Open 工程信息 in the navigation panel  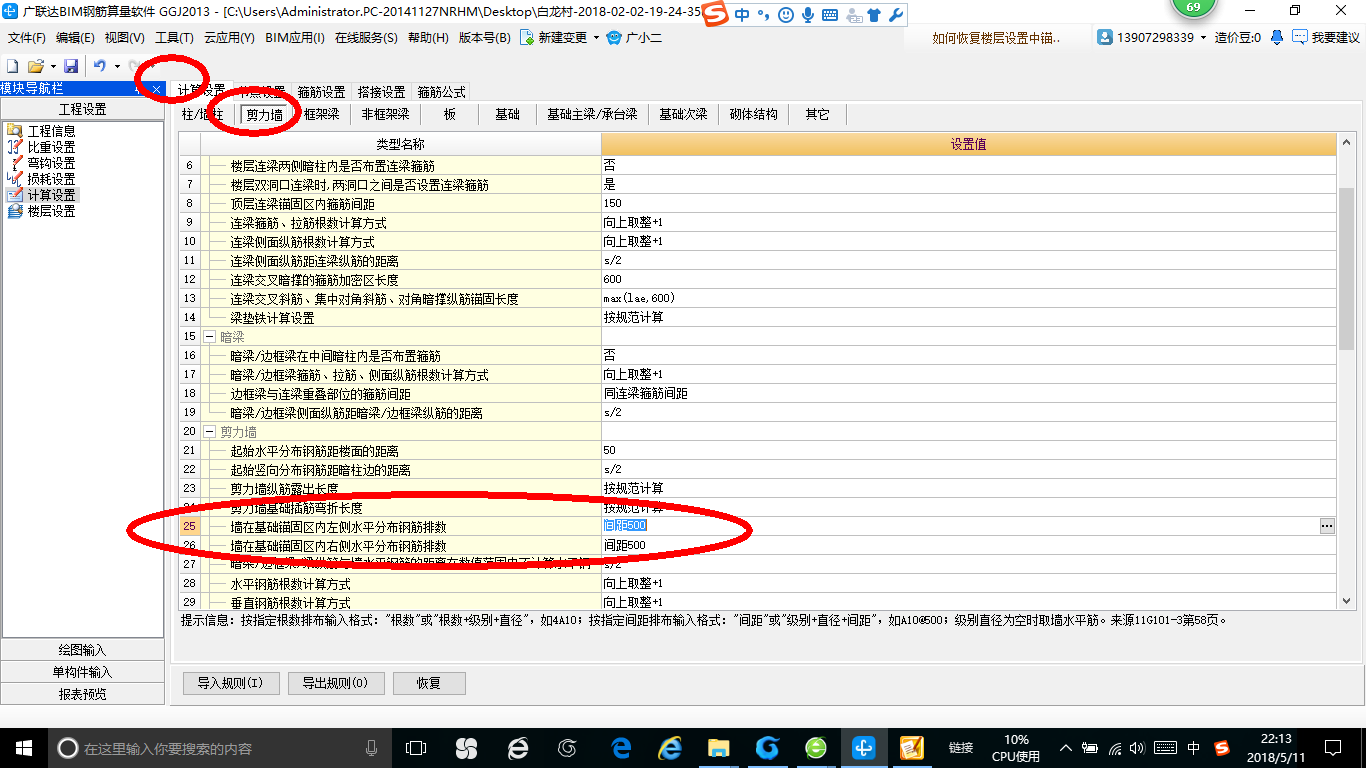pos(51,131)
